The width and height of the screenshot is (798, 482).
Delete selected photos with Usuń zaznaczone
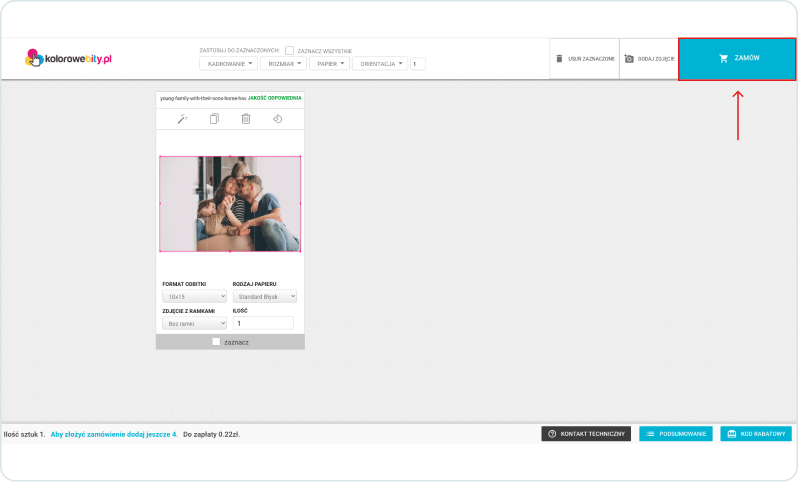585,59
